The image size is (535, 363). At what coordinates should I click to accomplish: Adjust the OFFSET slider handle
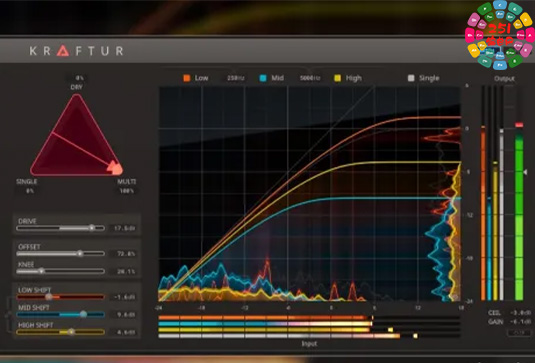click(80, 253)
